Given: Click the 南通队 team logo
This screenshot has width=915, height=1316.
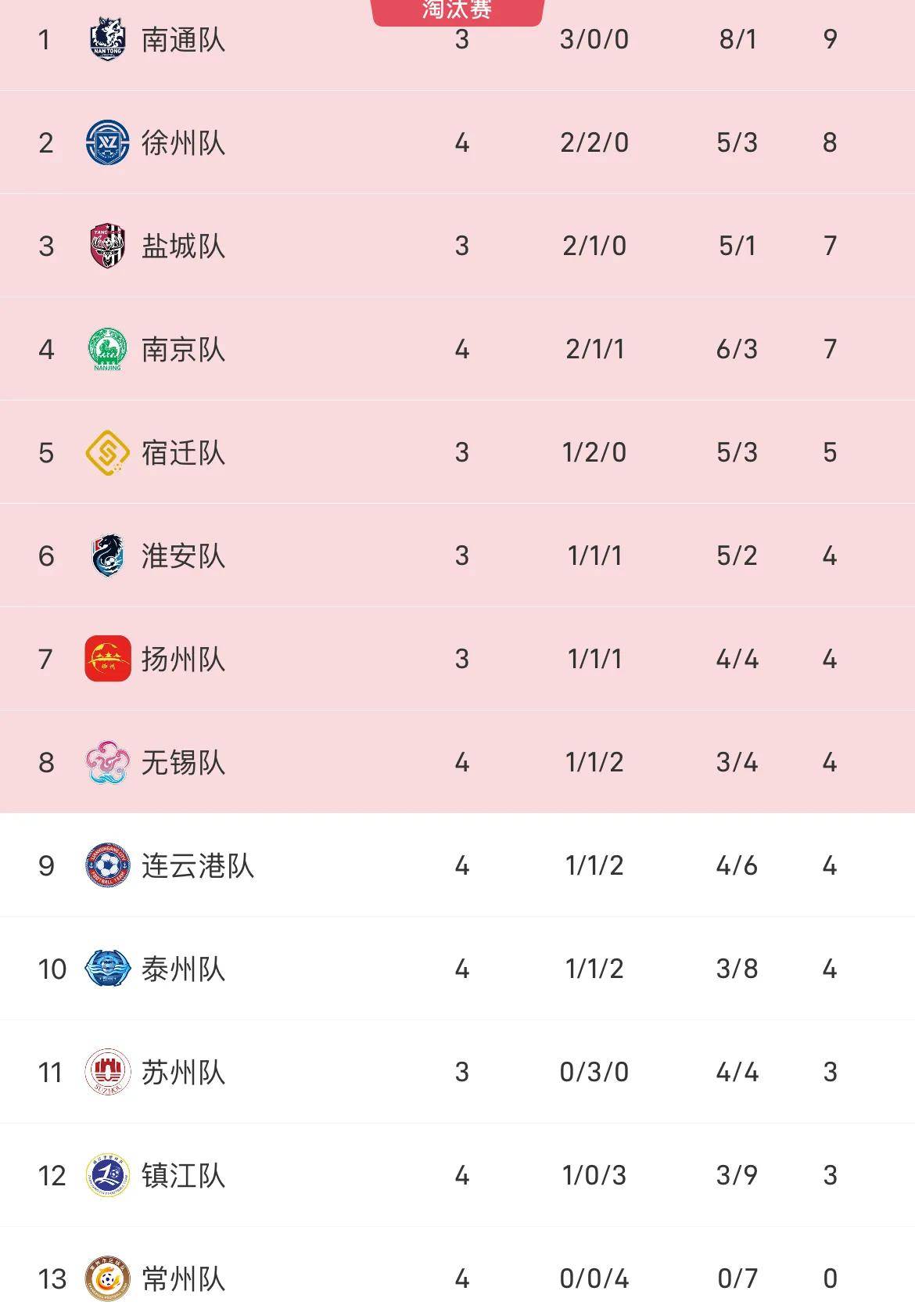Looking at the screenshot, I should click(x=107, y=39).
